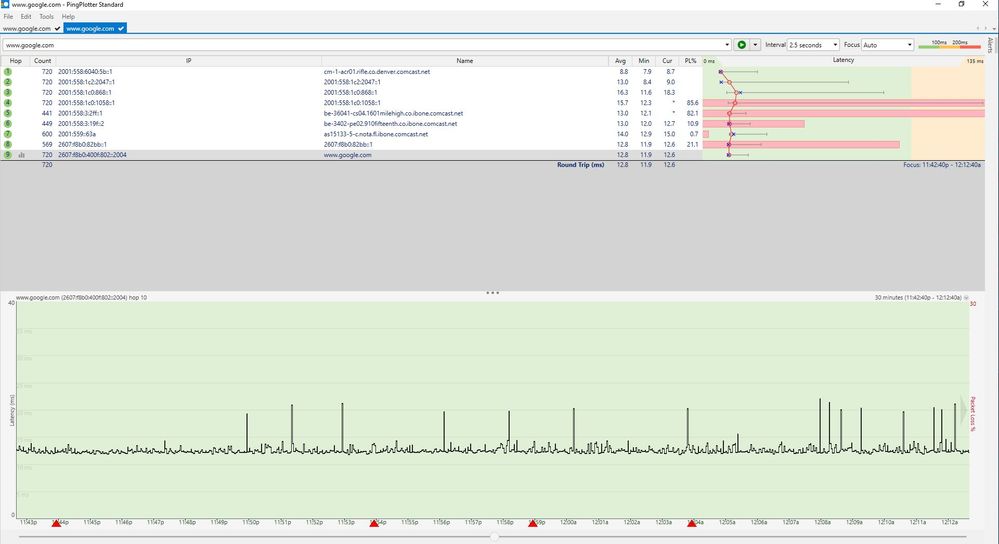Click the Round Trip (ms) summary label
This screenshot has width=999, height=544.
[x=580, y=164]
